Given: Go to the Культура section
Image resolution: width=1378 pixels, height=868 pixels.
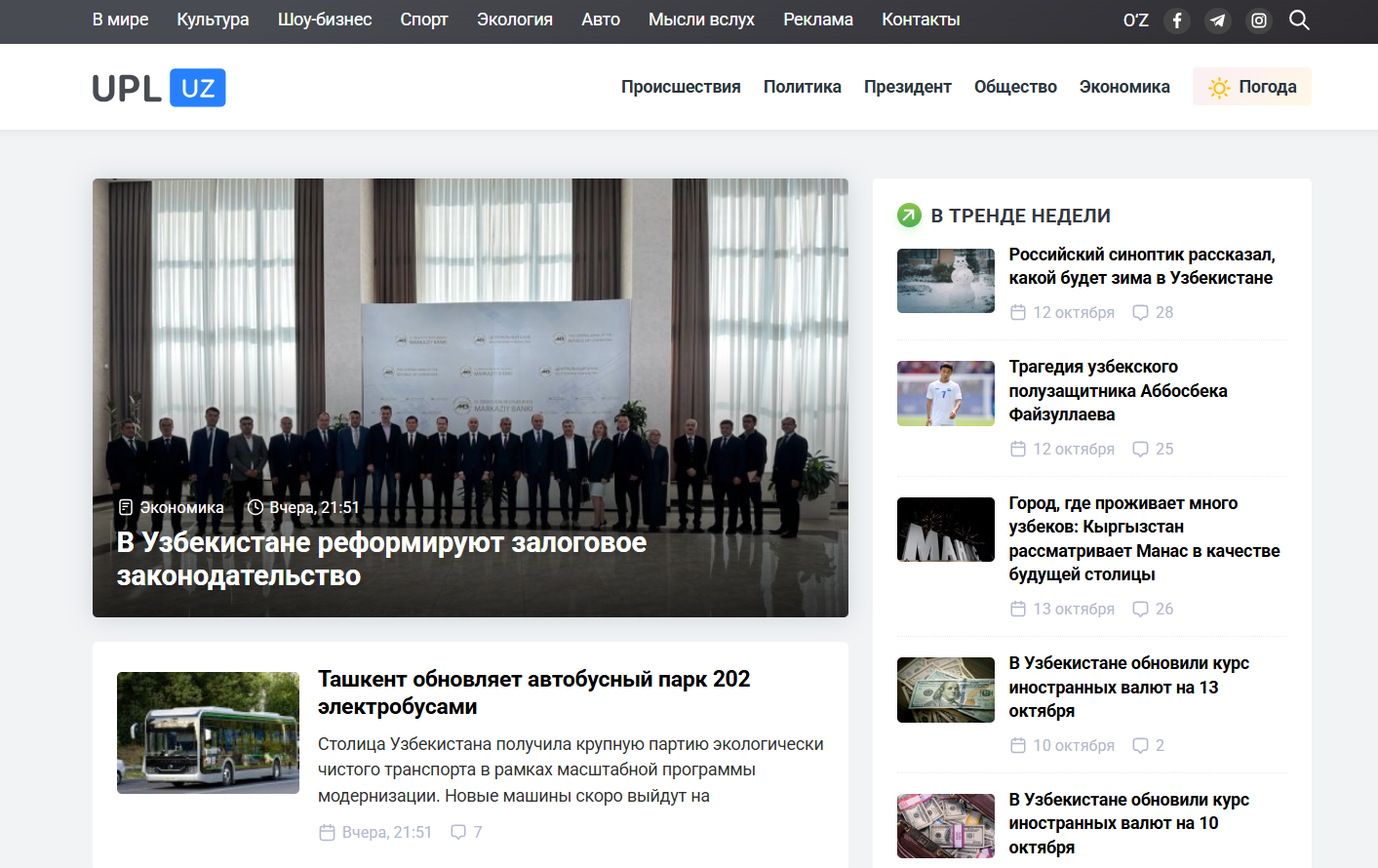Looking at the screenshot, I should click(213, 20).
